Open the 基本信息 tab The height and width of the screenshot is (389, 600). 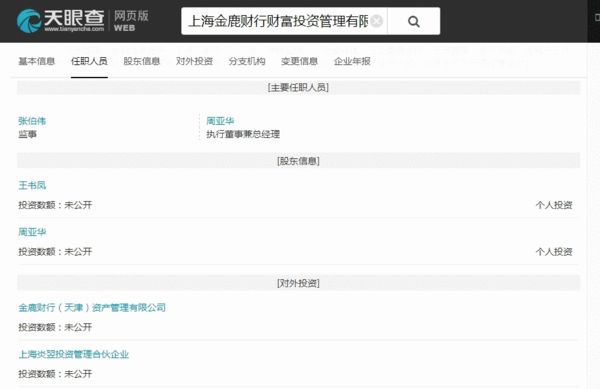pyautogui.click(x=37, y=61)
